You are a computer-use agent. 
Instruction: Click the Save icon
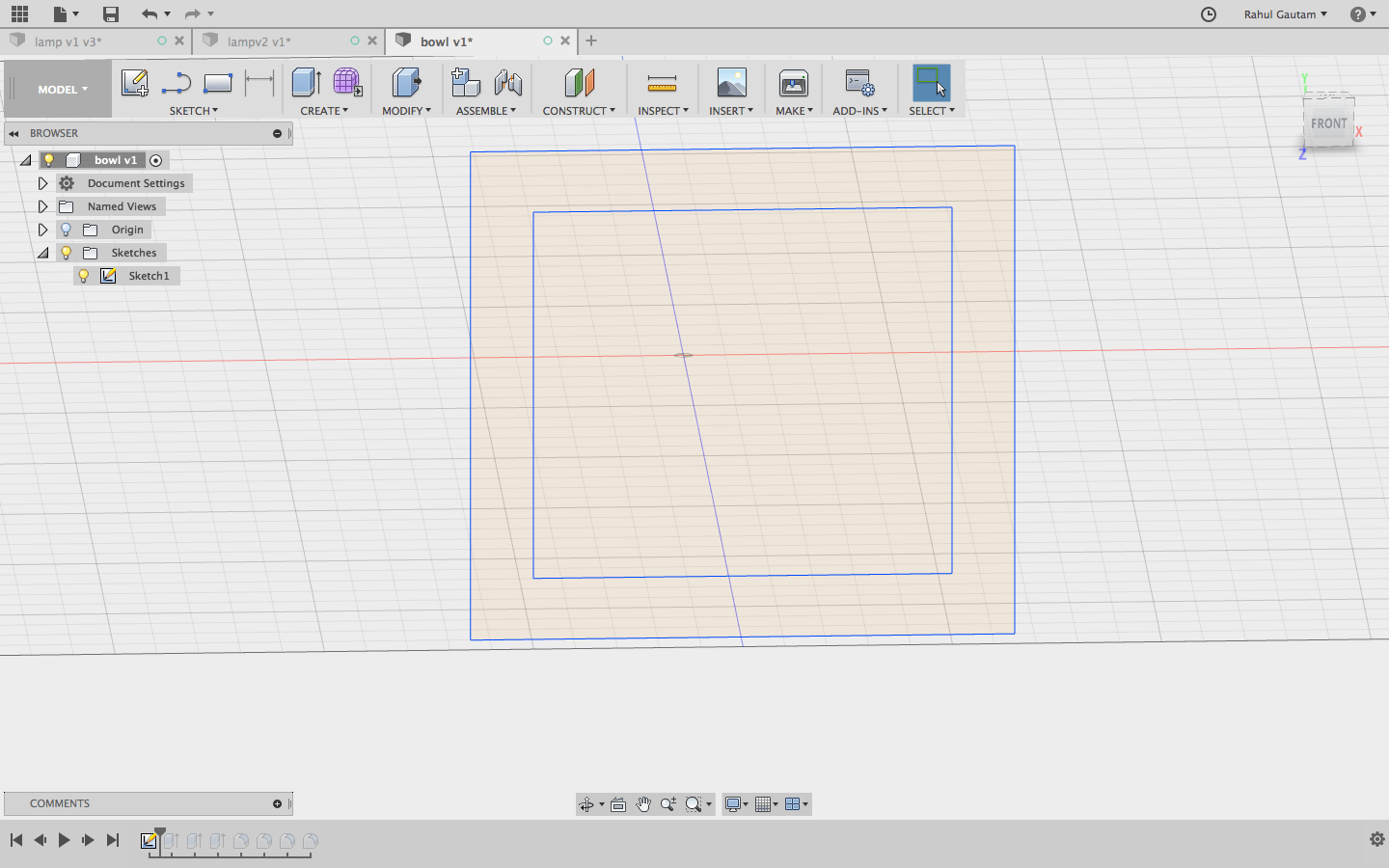[111, 14]
